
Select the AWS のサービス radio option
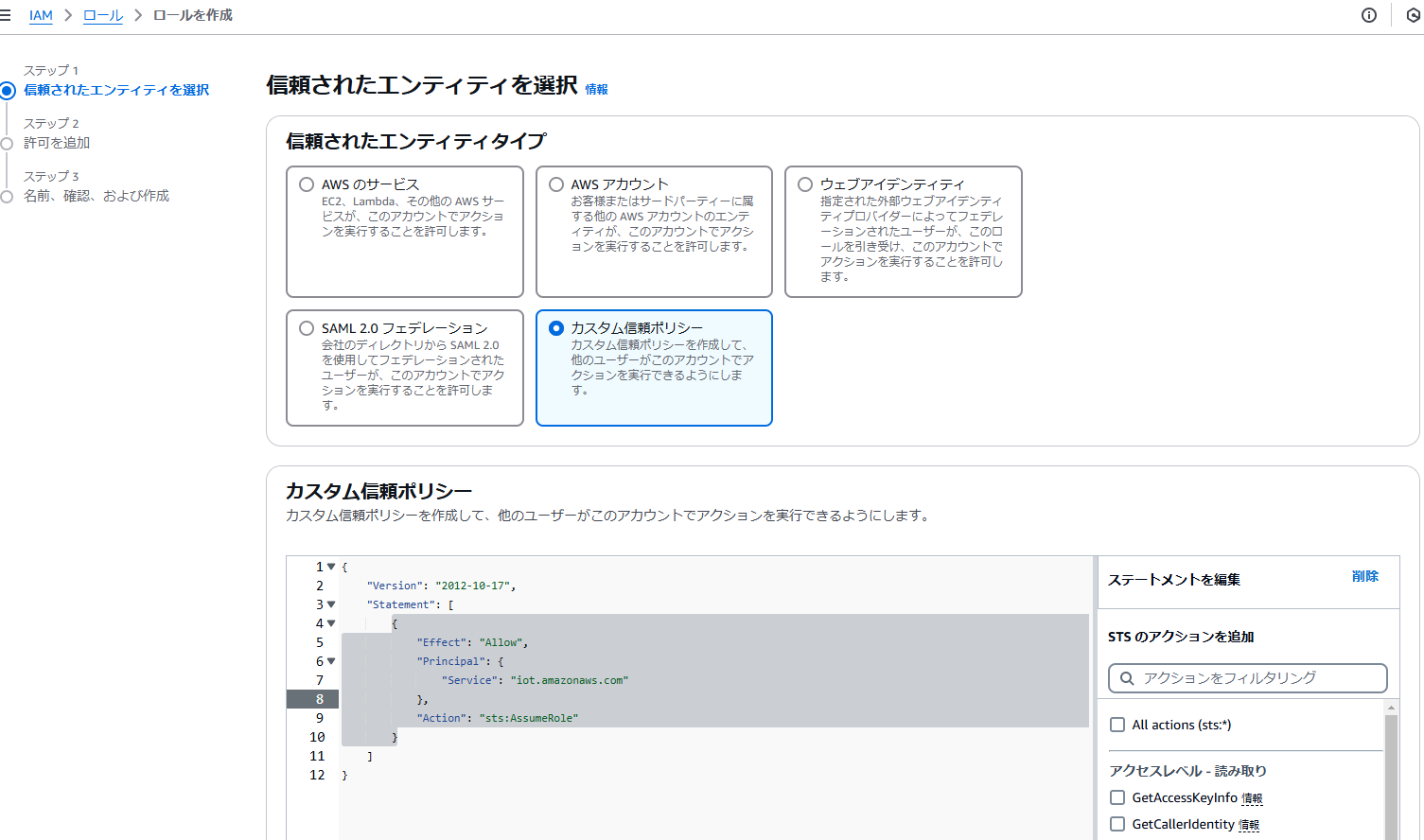point(307,184)
